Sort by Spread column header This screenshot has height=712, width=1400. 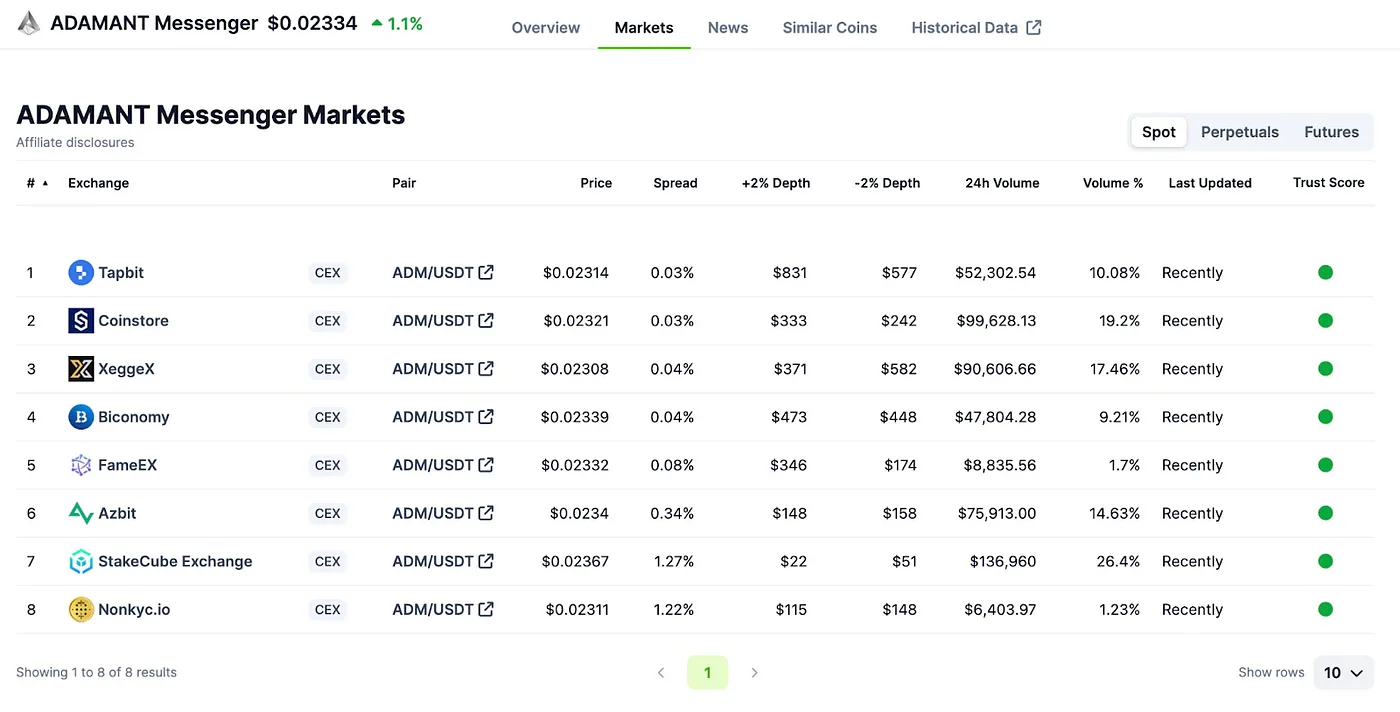(x=675, y=183)
